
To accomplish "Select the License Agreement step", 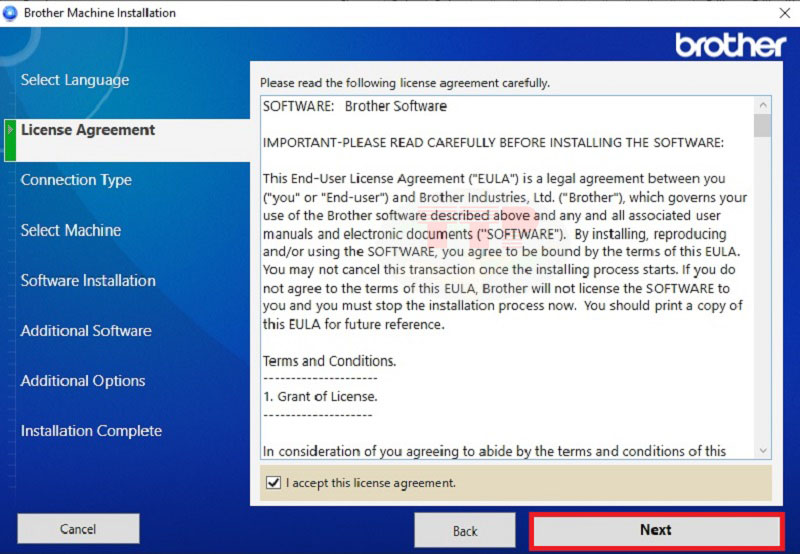I will click(88, 130).
